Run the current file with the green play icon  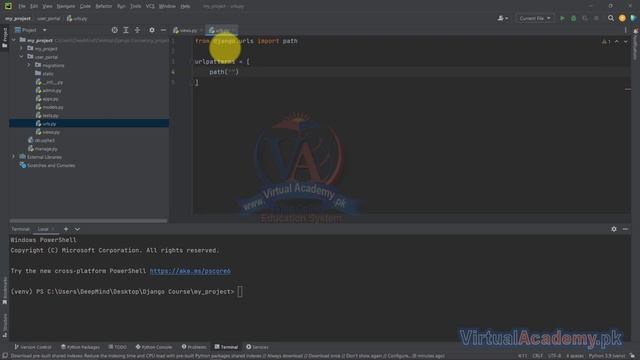click(x=562, y=18)
